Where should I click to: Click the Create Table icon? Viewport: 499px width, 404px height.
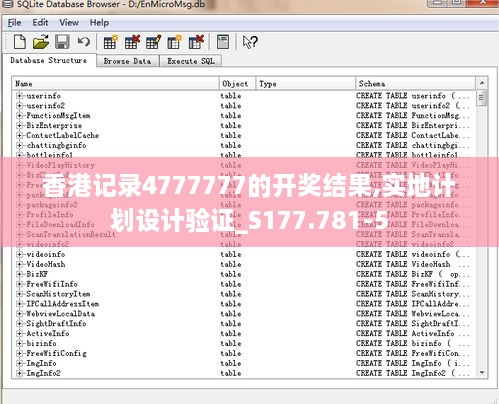click(x=110, y=42)
